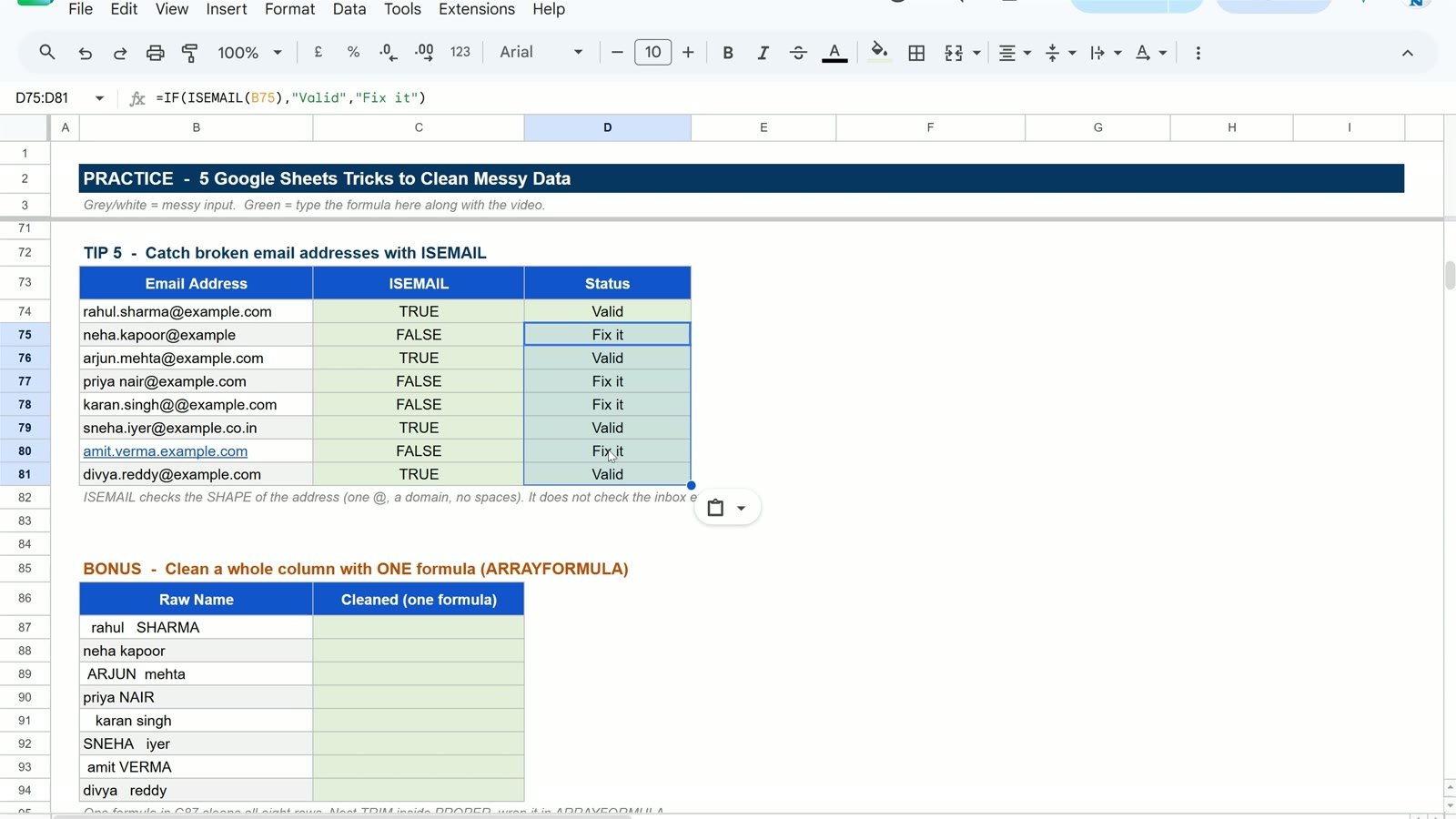Image resolution: width=1456 pixels, height=819 pixels.
Task: Click the font size field showing 10
Action: 652,53
